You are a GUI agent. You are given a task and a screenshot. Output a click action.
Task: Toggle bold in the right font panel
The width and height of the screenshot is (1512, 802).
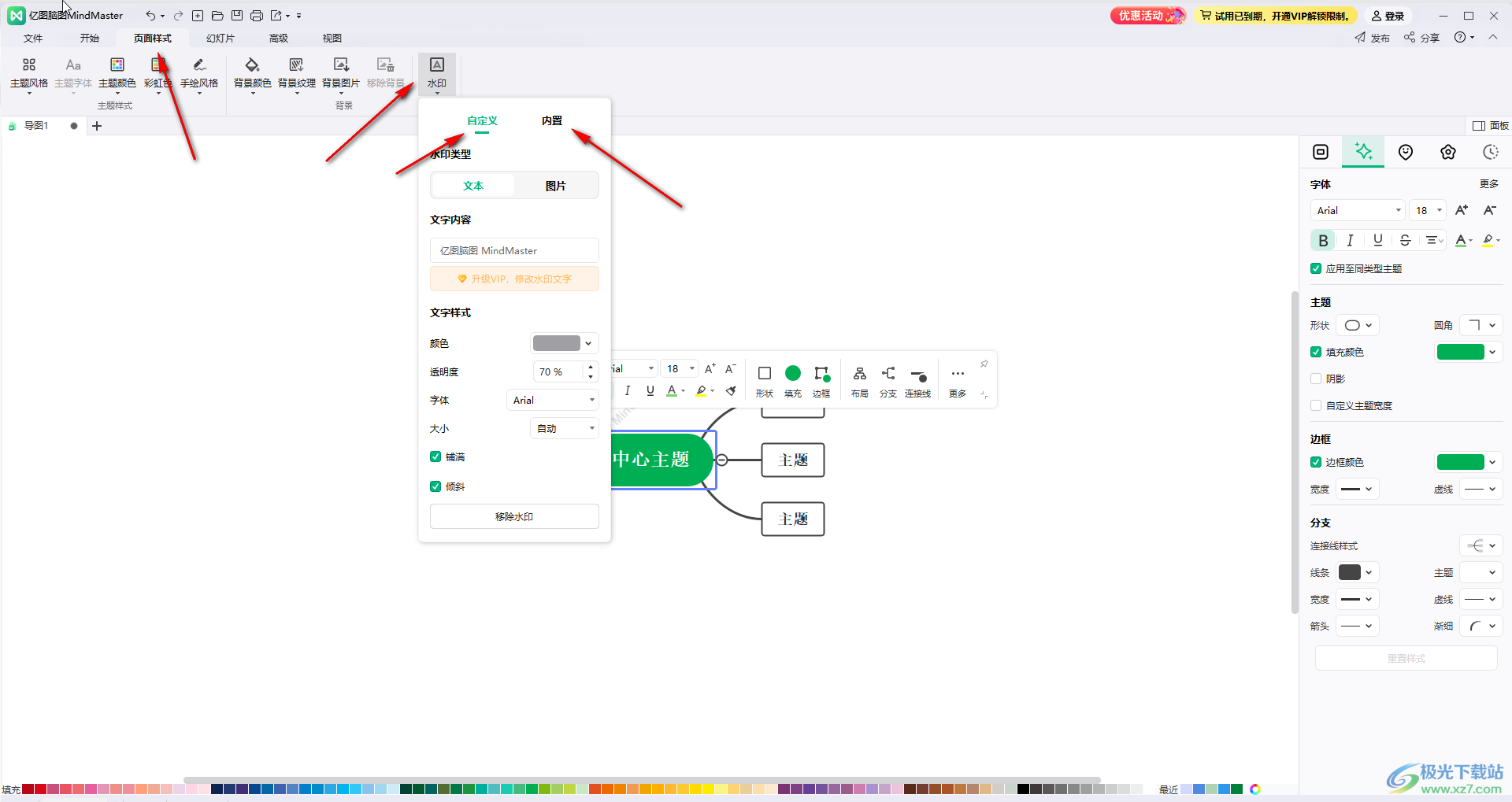point(1323,240)
